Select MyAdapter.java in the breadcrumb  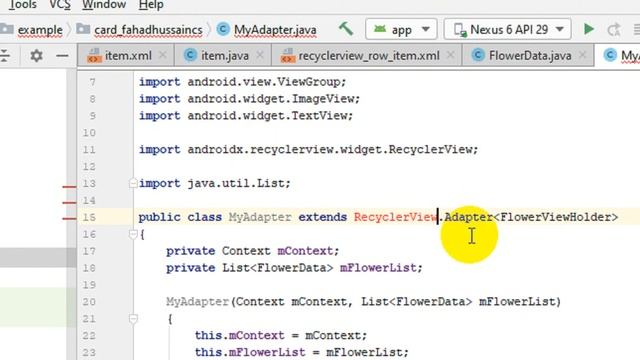275,30
